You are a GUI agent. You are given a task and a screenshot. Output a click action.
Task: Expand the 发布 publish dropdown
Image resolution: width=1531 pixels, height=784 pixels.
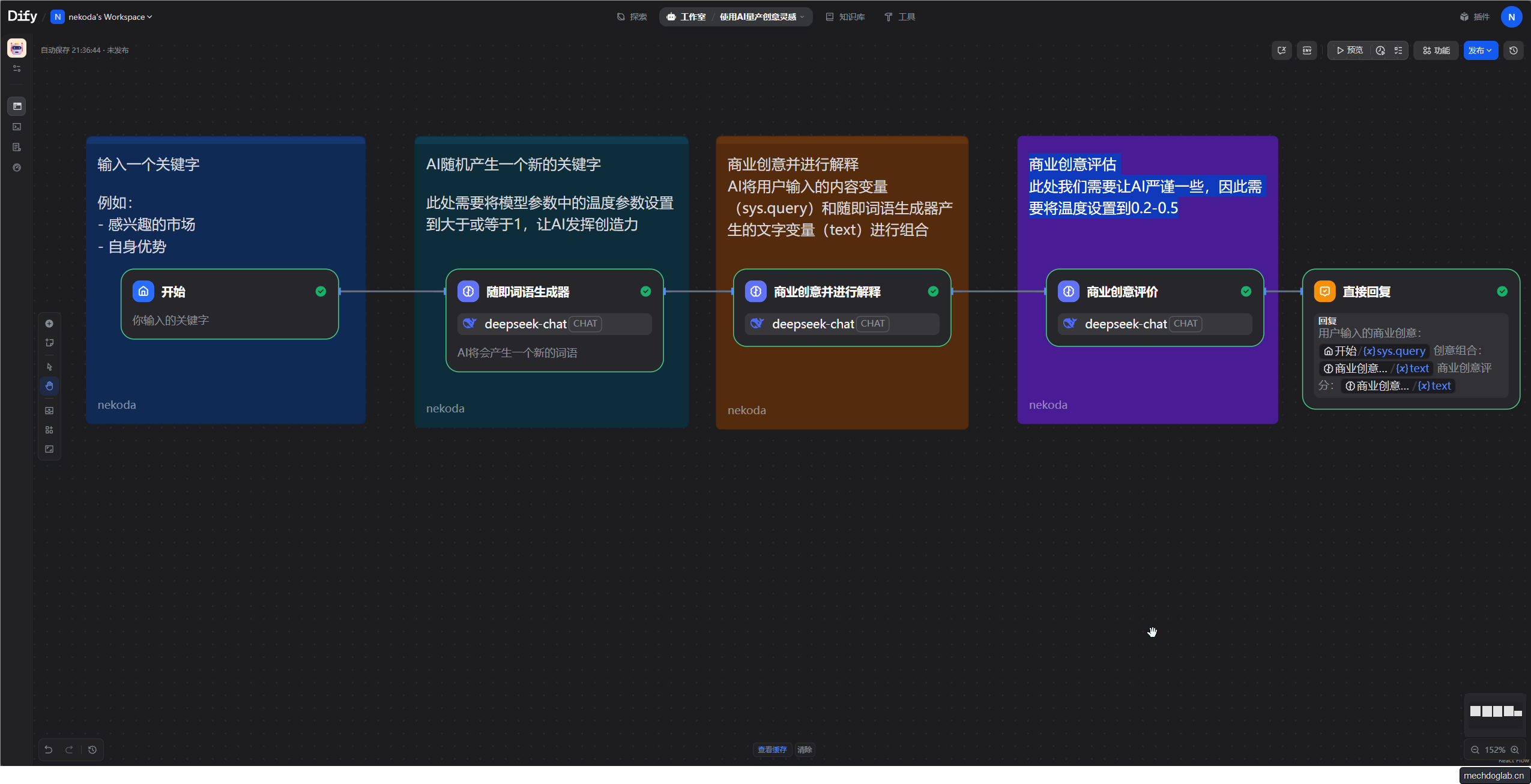[x=1480, y=50]
